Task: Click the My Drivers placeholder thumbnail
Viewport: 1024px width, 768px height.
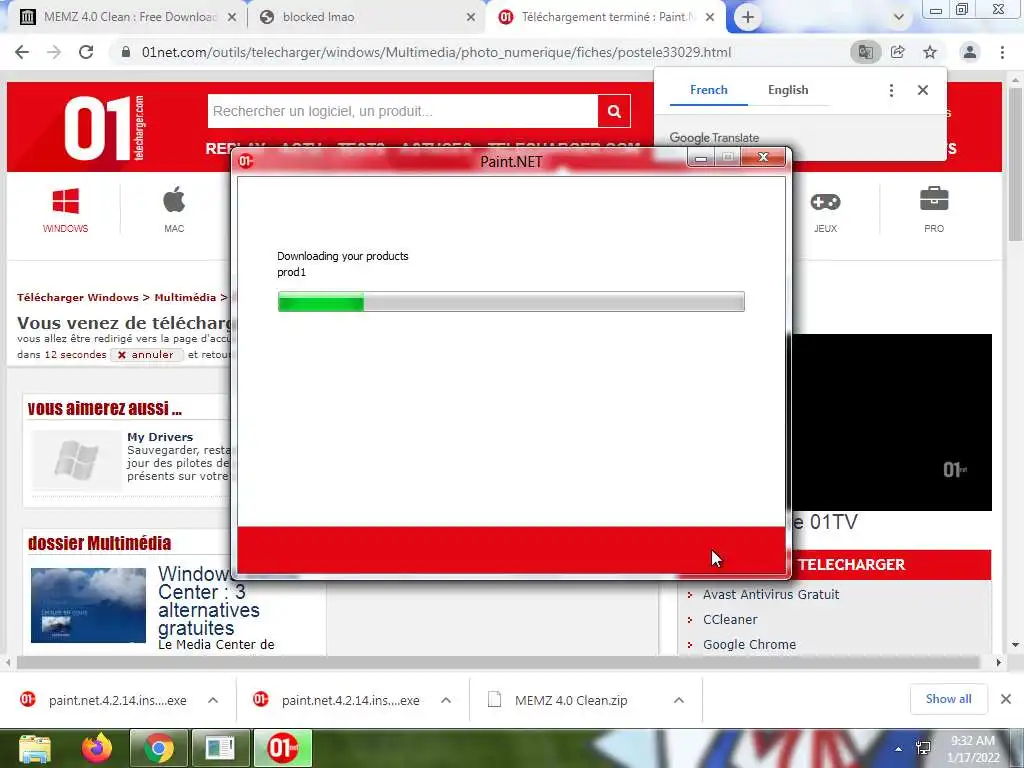Action: point(76,460)
